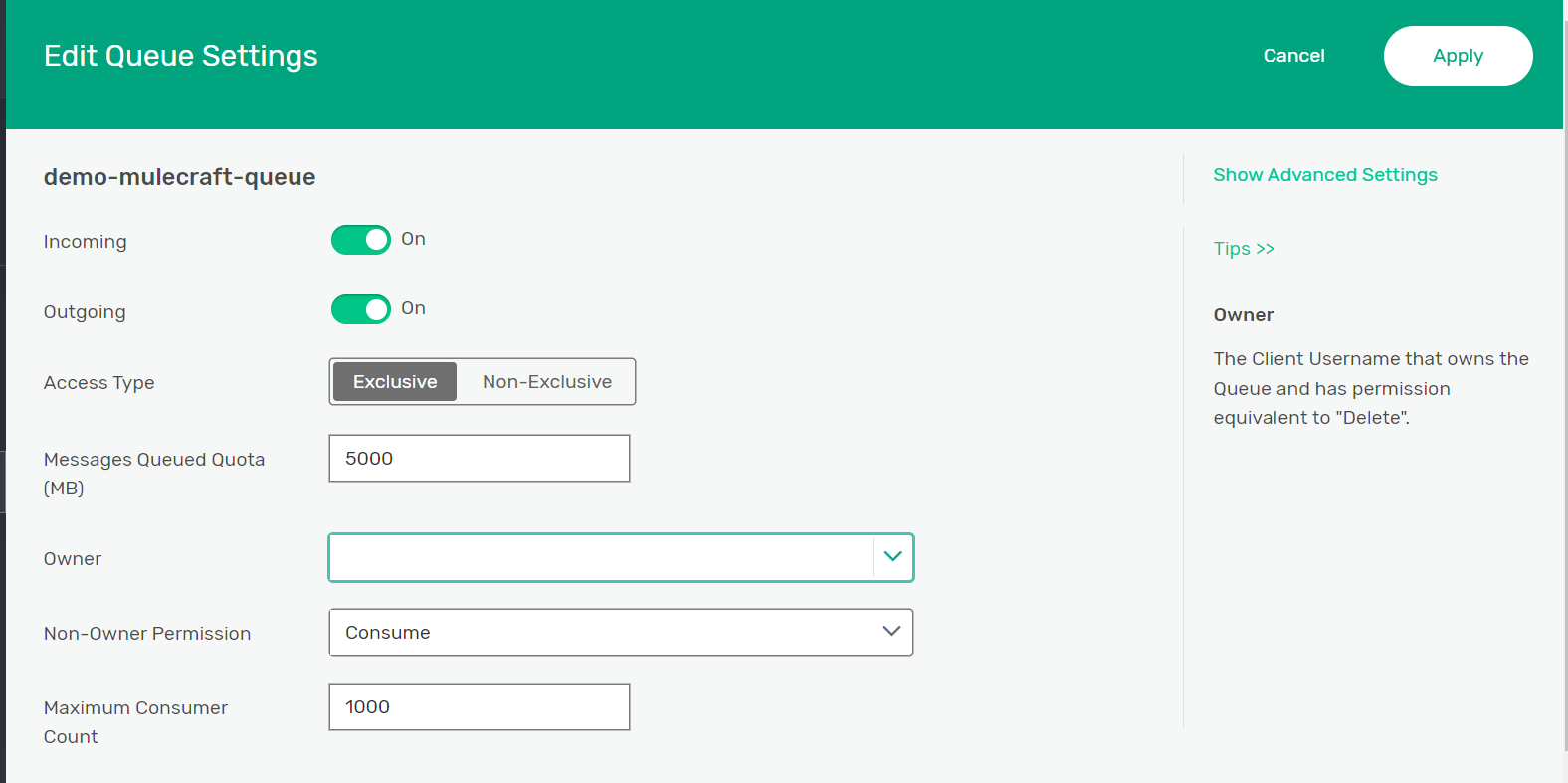Toggle the Incoming switch off
This screenshot has width=1568, height=783.
pos(360,240)
